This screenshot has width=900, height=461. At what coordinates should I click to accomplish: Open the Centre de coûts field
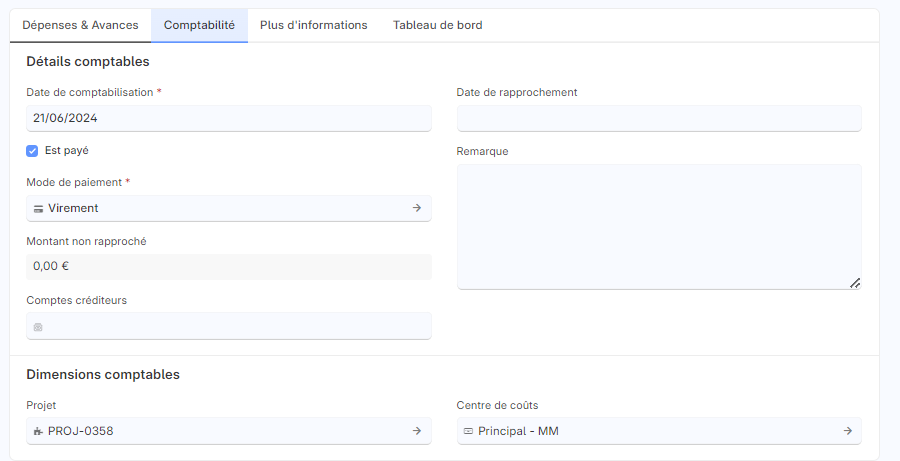coord(659,431)
